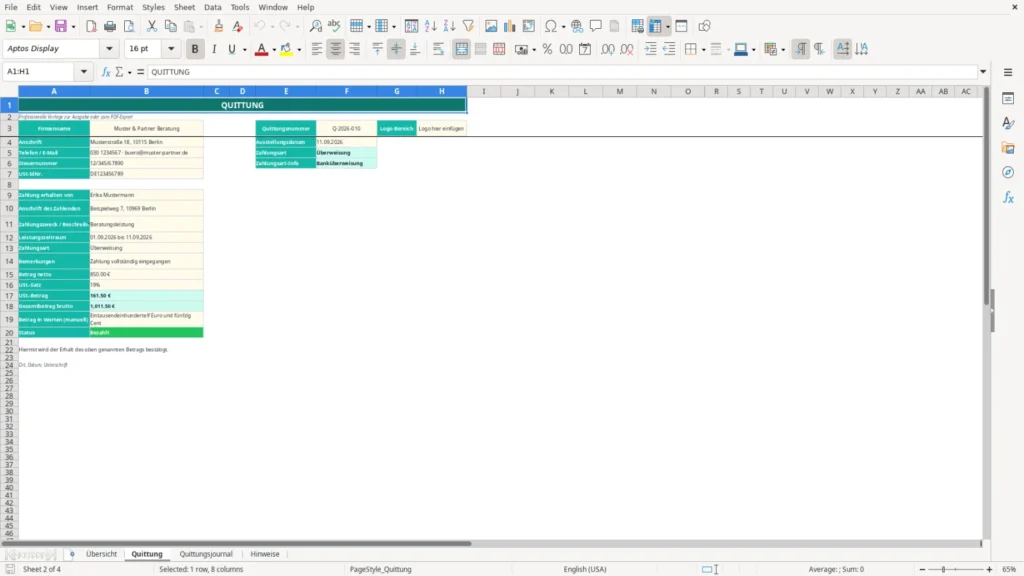Toggle Bold formatting
Screen dimensions: 1024x576
[195, 49]
